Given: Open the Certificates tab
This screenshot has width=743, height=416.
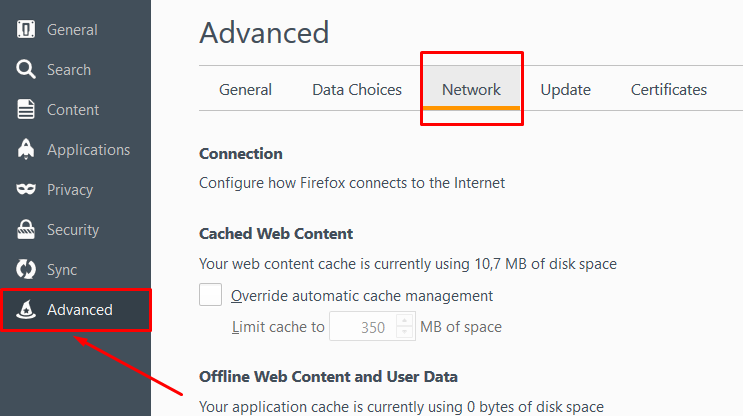Looking at the screenshot, I should pyautogui.click(x=669, y=90).
